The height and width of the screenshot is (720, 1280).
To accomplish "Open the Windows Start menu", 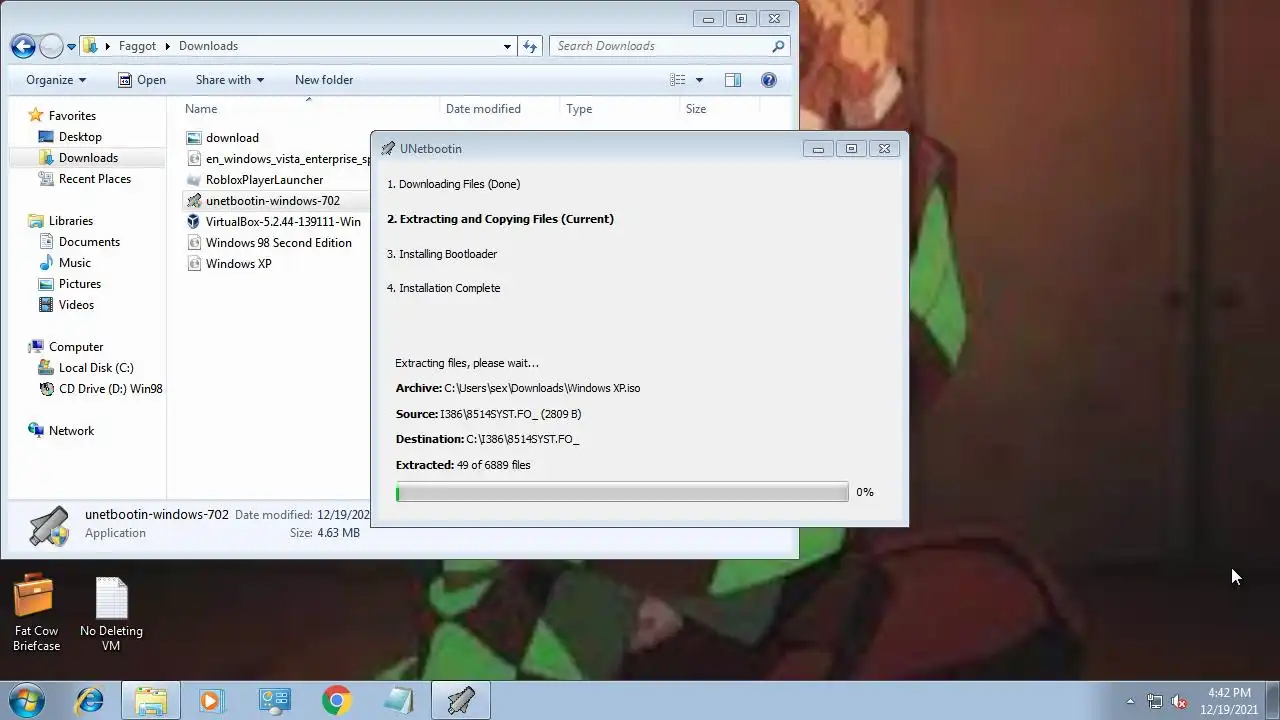I will 26,700.
